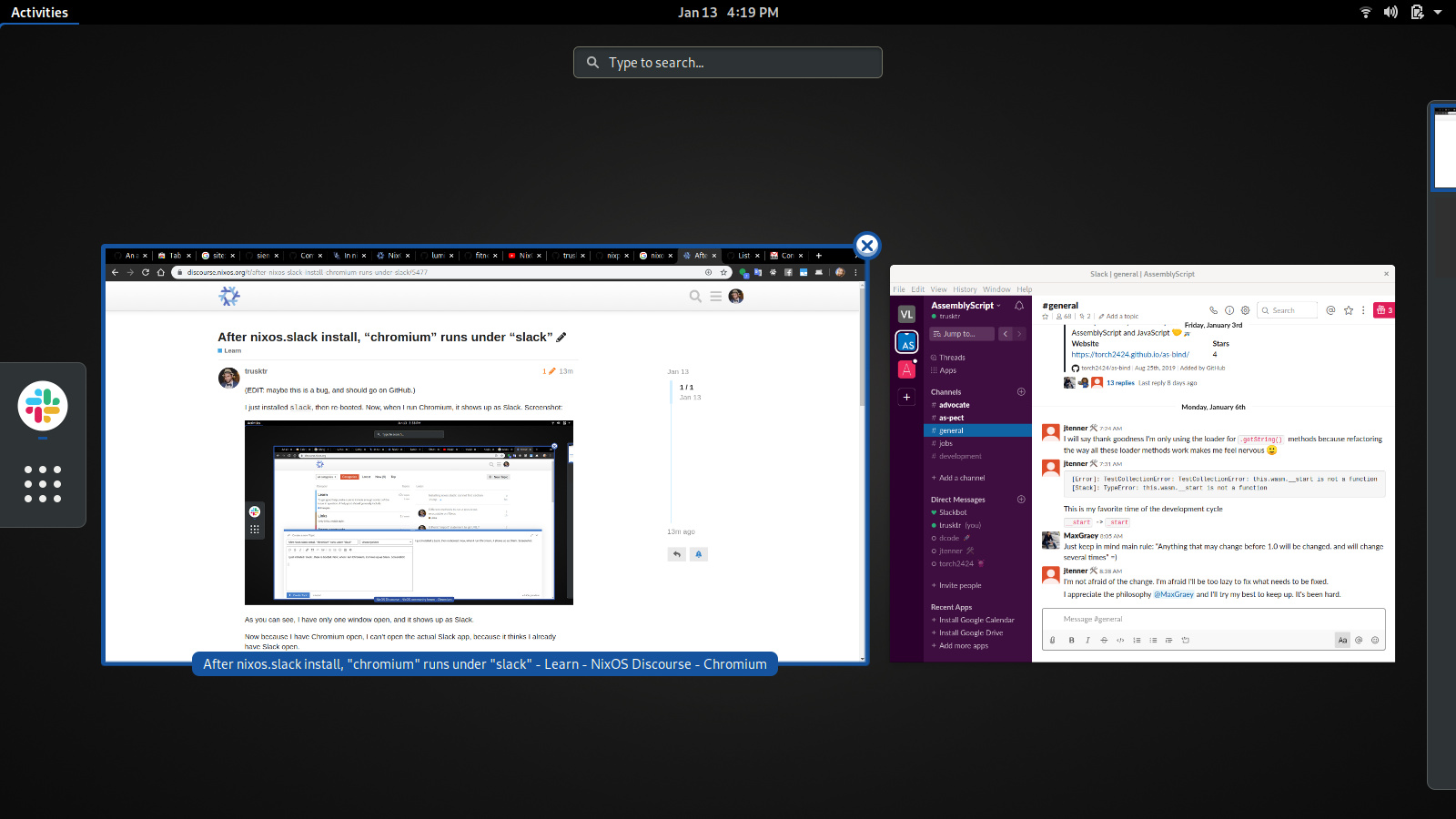Viewport: 1456px width, 819px height.
Task: Click the NixOS snowflake logo on Discourse
Action: 229,296
